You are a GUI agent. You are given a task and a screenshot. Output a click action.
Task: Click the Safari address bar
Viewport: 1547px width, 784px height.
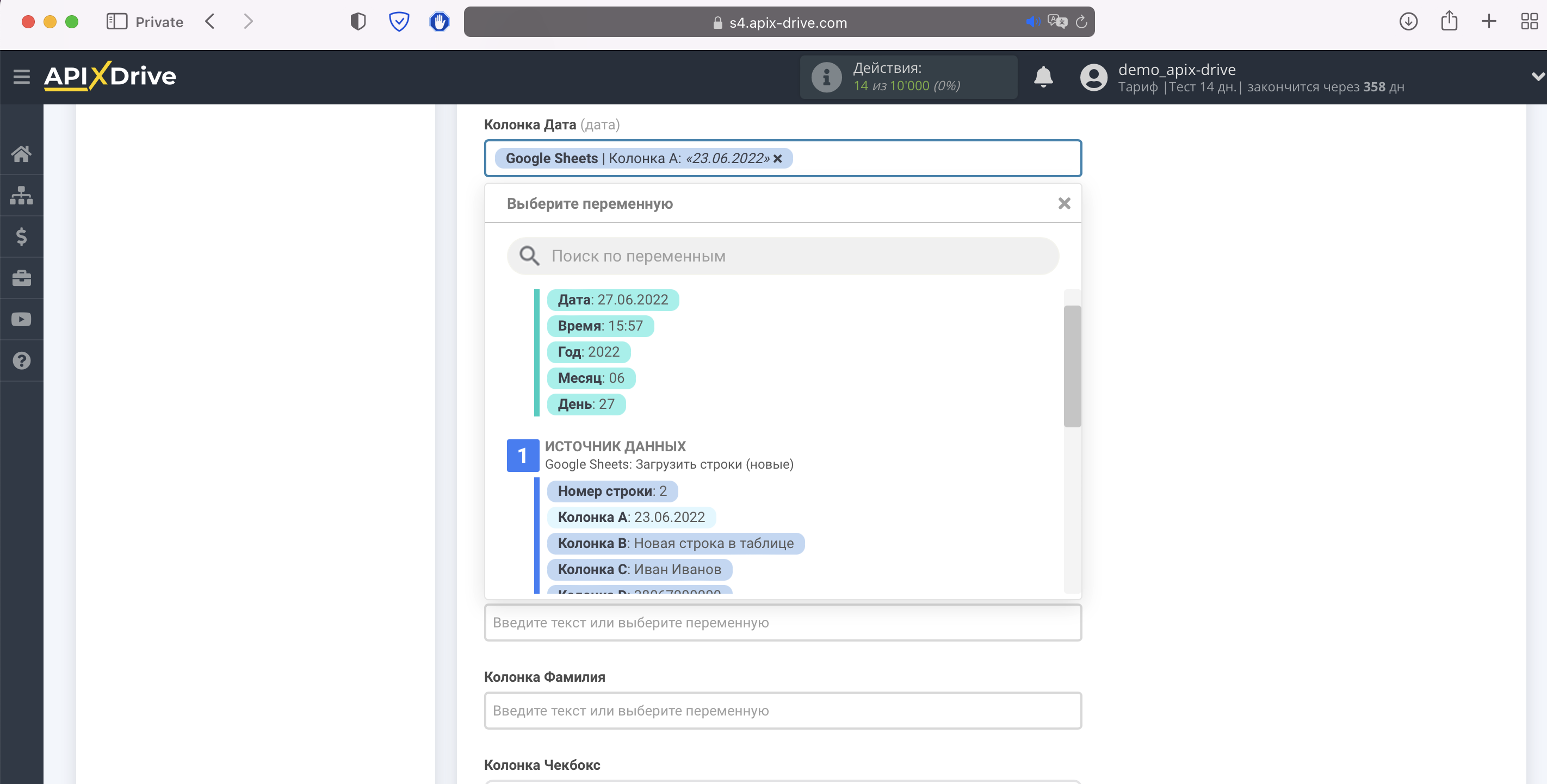point(779,22)
